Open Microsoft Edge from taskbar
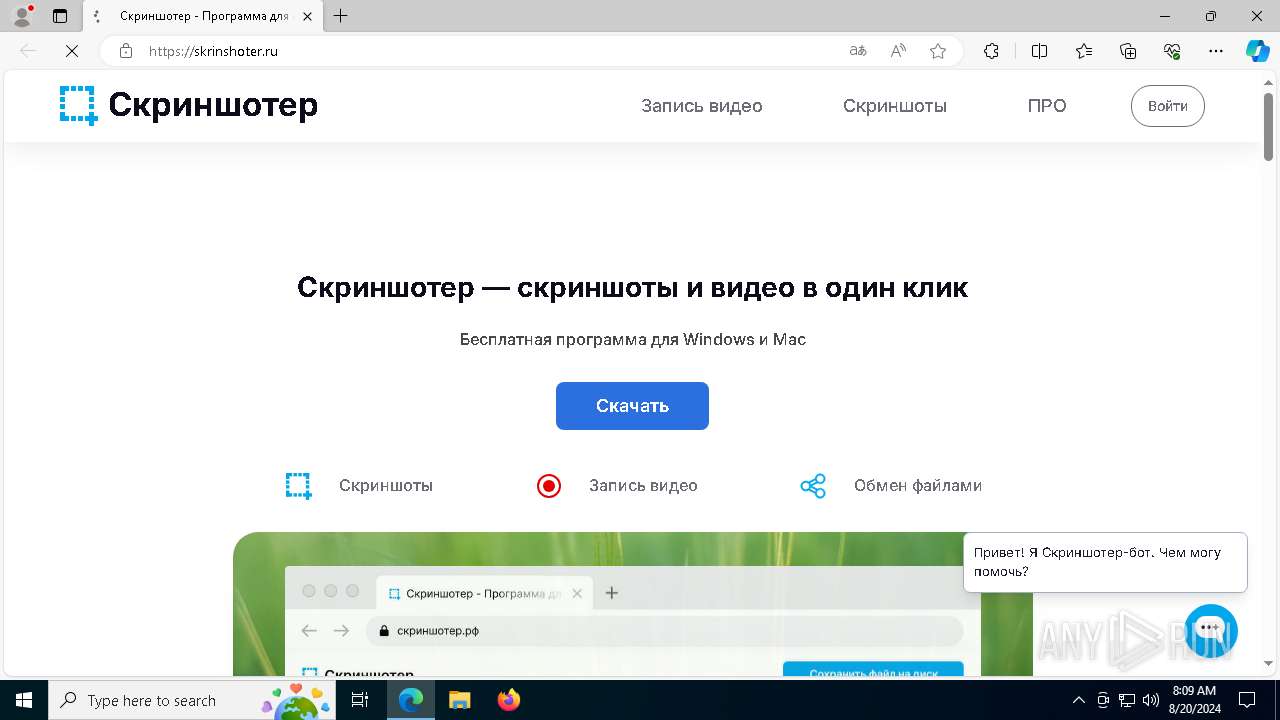 411,700
